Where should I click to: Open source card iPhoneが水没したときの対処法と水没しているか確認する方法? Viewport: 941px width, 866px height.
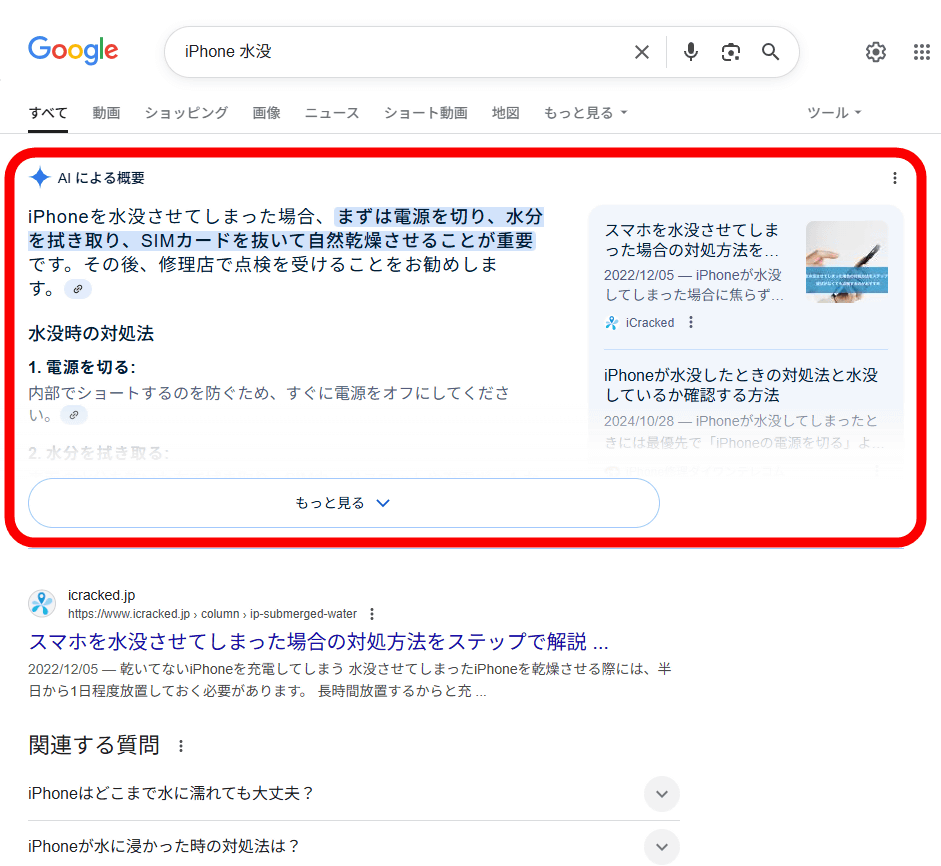741,385
